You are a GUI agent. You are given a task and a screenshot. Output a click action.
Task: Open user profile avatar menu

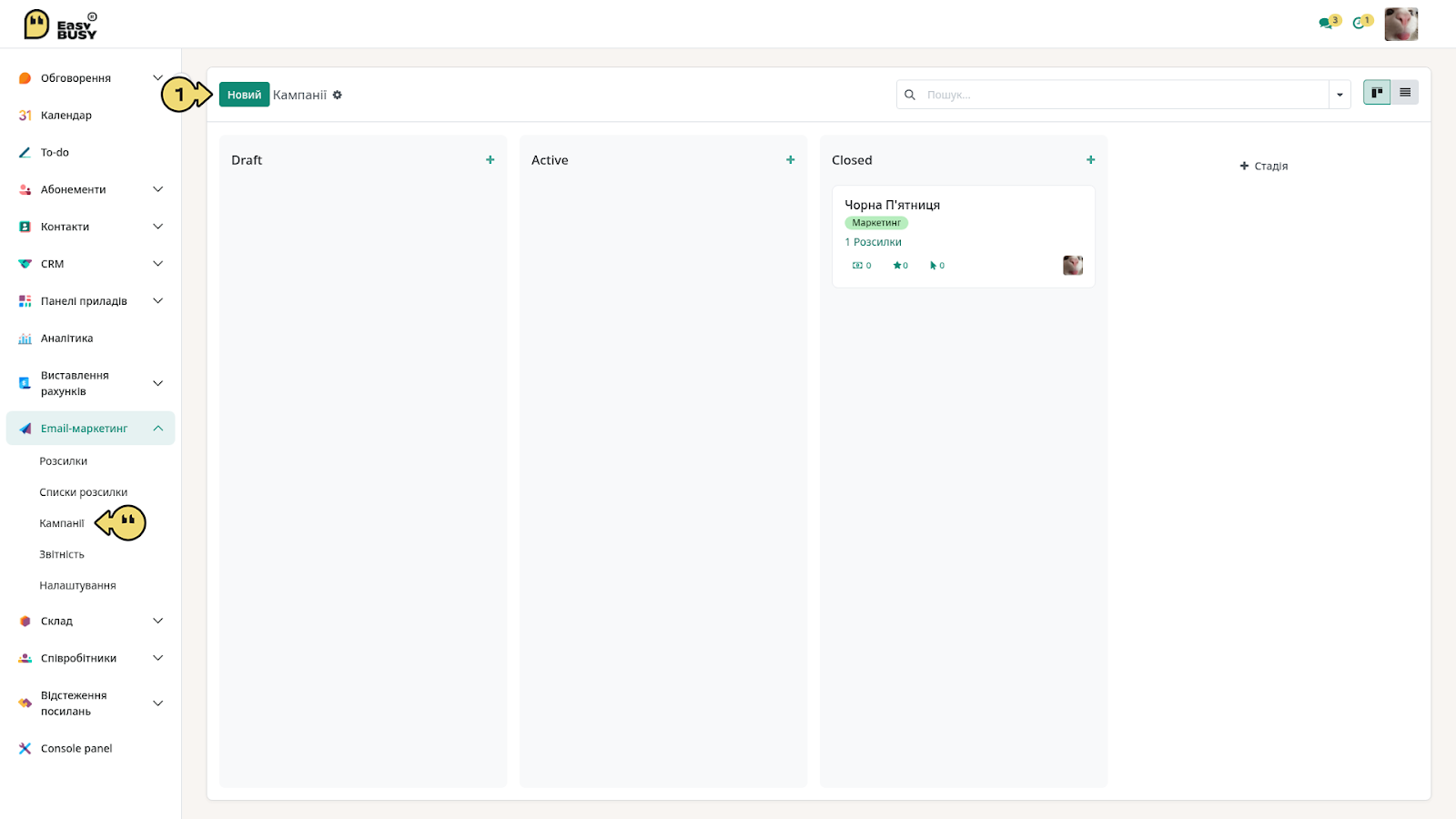click(1401, 25)
